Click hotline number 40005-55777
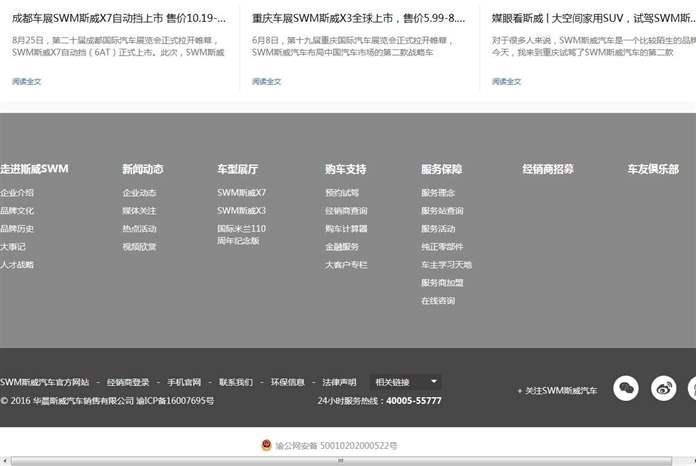The height and width of the screenshot is (466, 696). (414, 401)
